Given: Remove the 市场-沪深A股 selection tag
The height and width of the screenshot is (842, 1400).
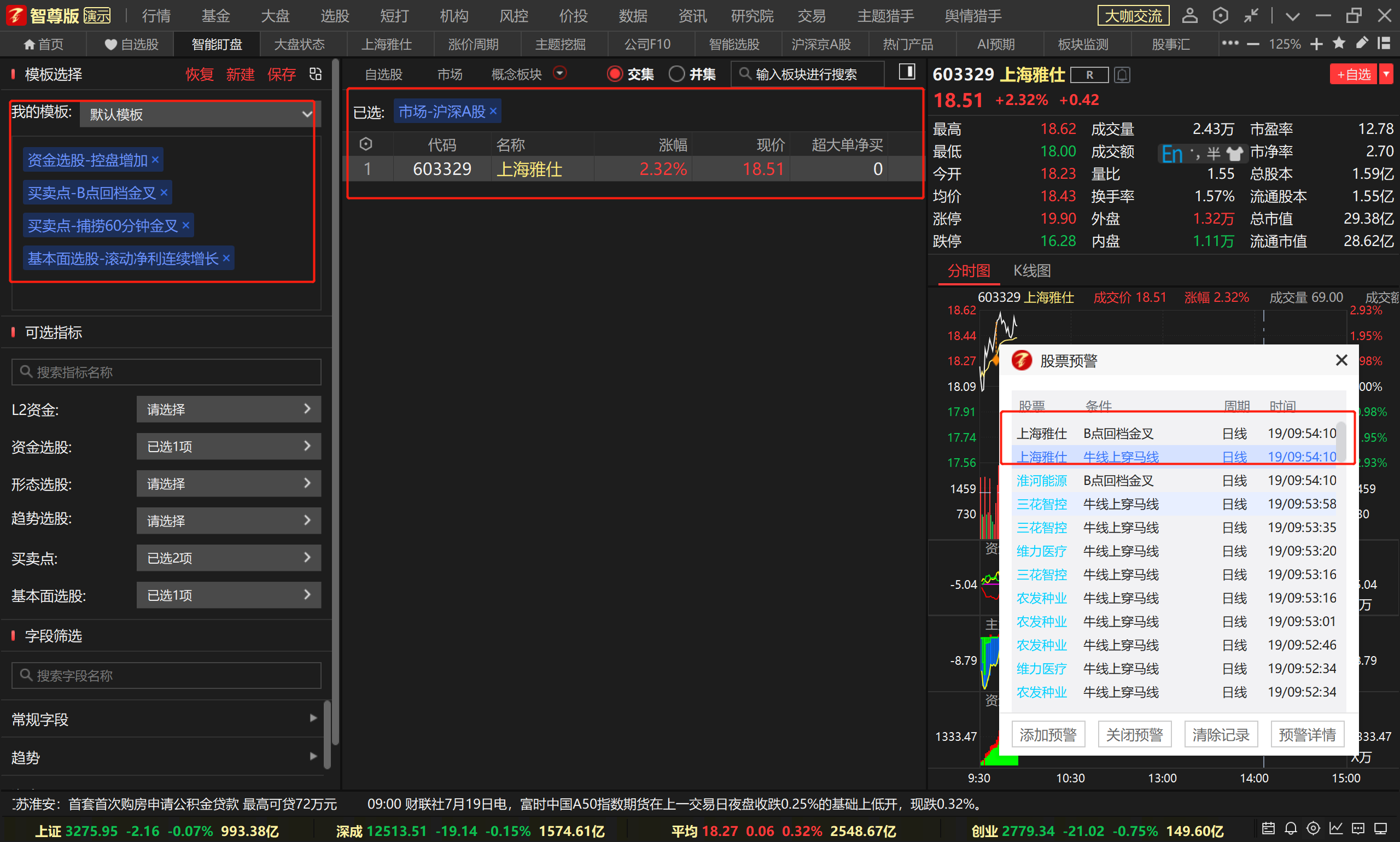Looking at the screenshot, I should click(493, 110).
